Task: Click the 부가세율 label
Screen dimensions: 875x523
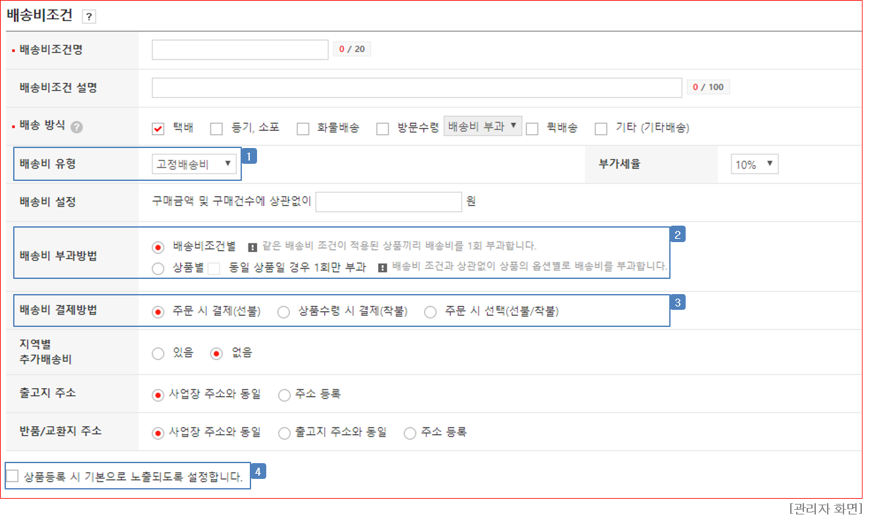Action: click(619, 164)
